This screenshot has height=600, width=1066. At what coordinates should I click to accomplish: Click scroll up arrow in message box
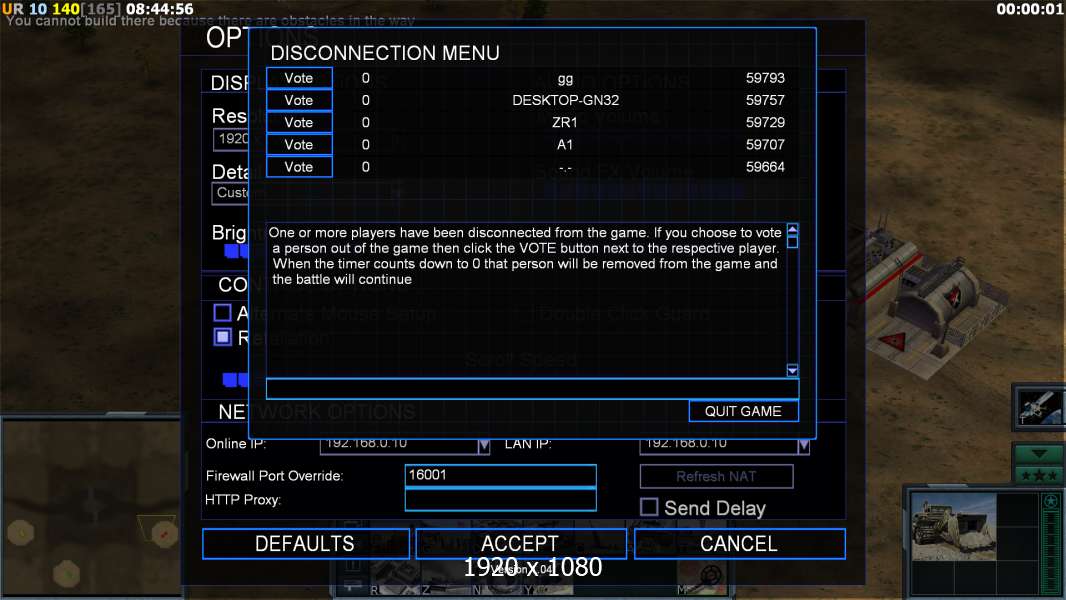pos(792,230)
